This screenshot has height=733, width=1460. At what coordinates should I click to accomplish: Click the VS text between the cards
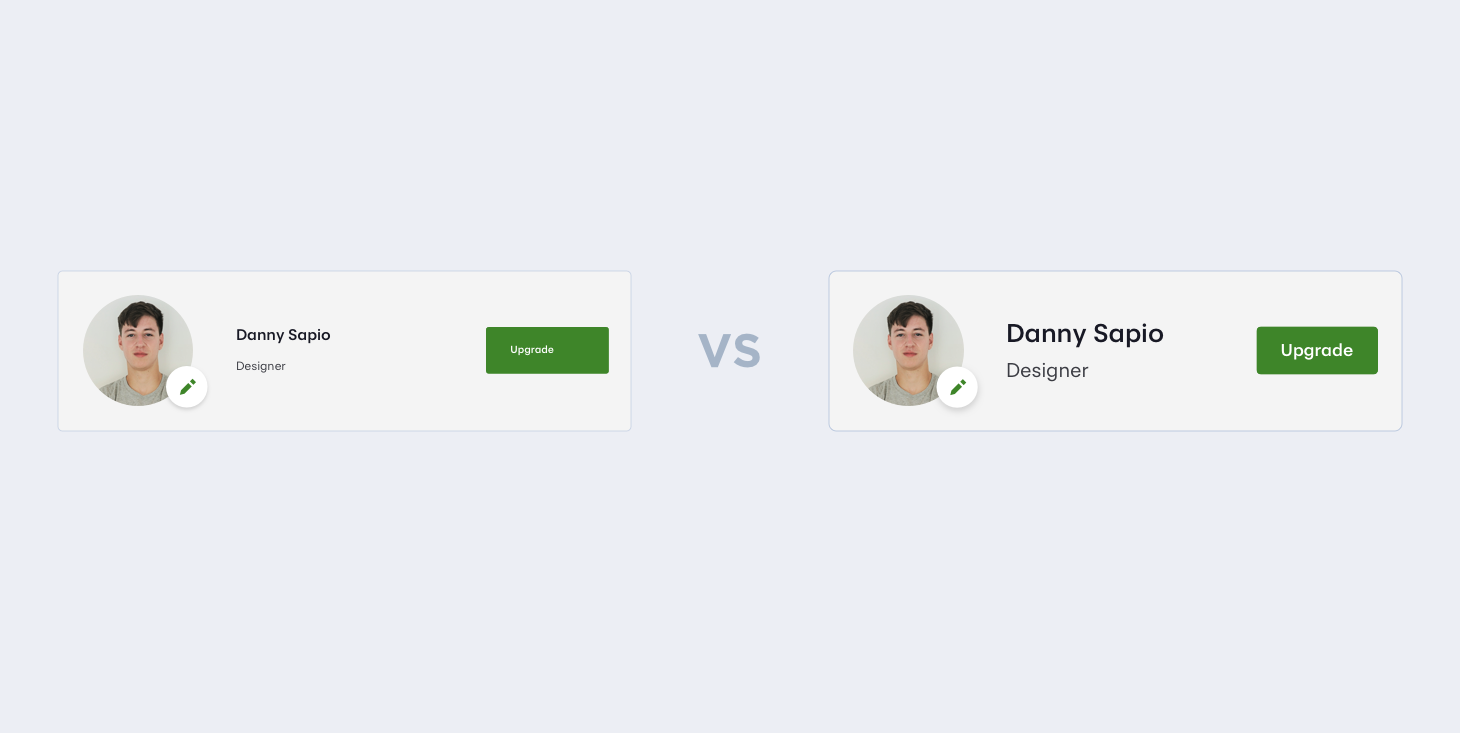click(729, 351)
